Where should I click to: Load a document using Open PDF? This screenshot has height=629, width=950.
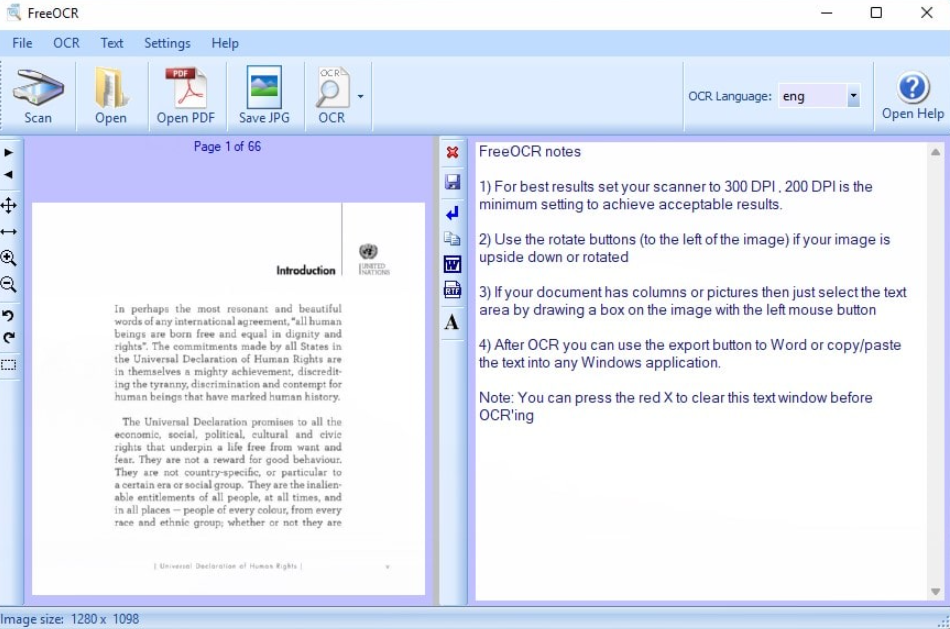point(186,96)
